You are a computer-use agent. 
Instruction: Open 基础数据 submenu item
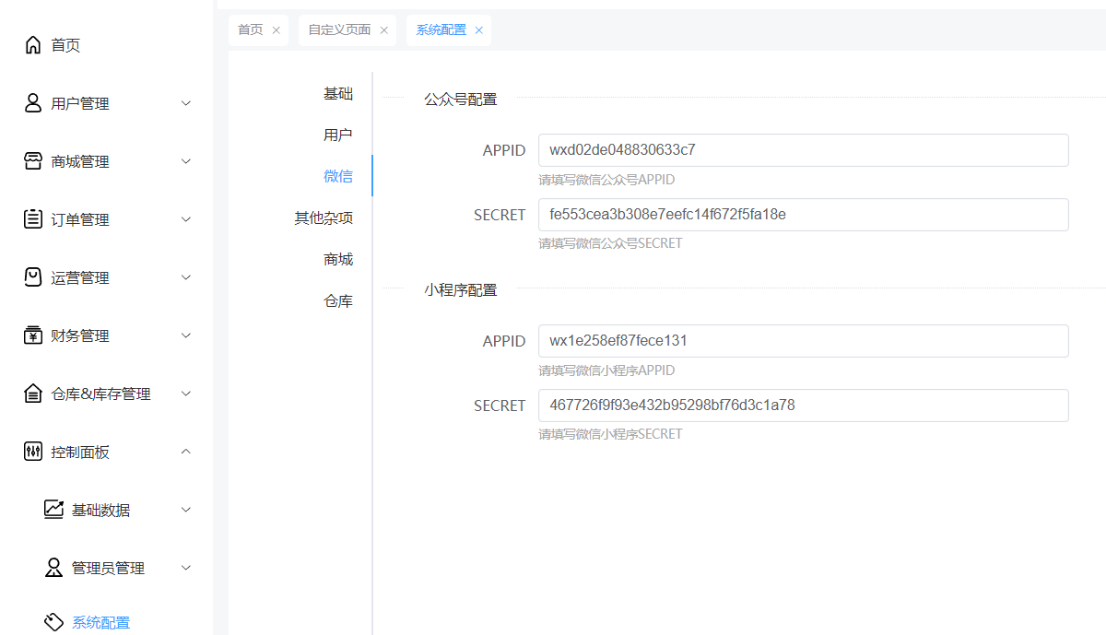(x=101, y=510)
